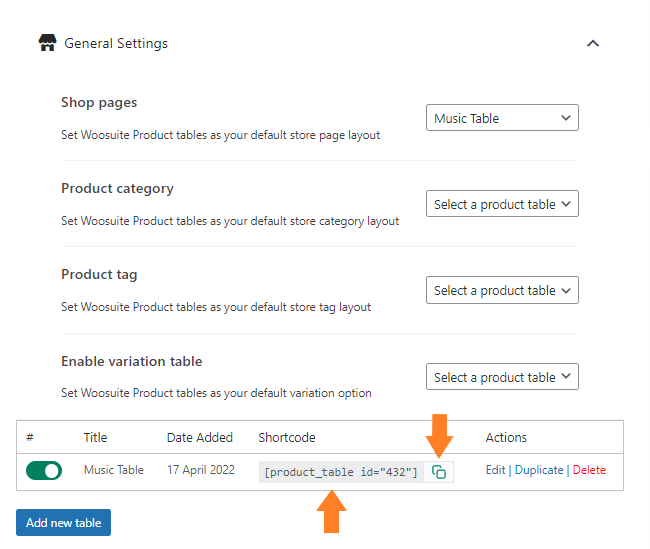Viewport: 650px width, 549px height.
Task: Click the Title column header
Action: [x=95, y=437]
